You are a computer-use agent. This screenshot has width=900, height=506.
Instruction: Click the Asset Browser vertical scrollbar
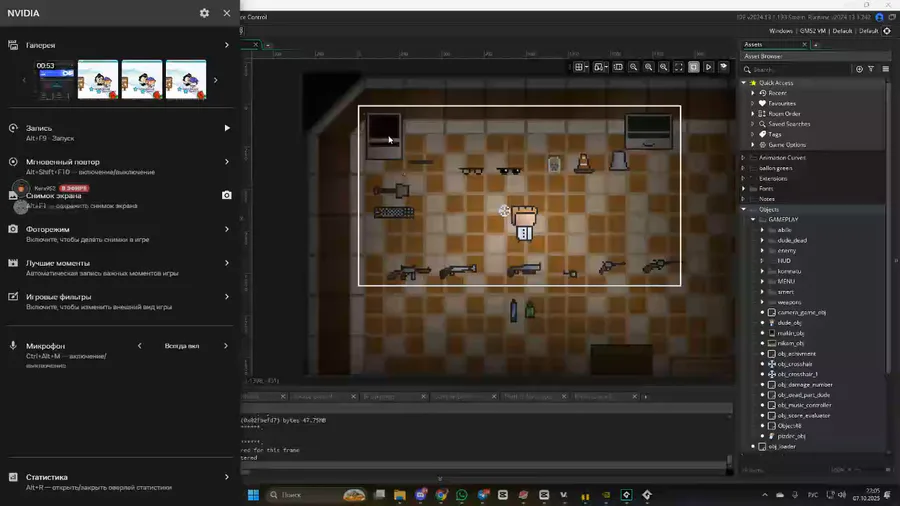pos(889,227)
